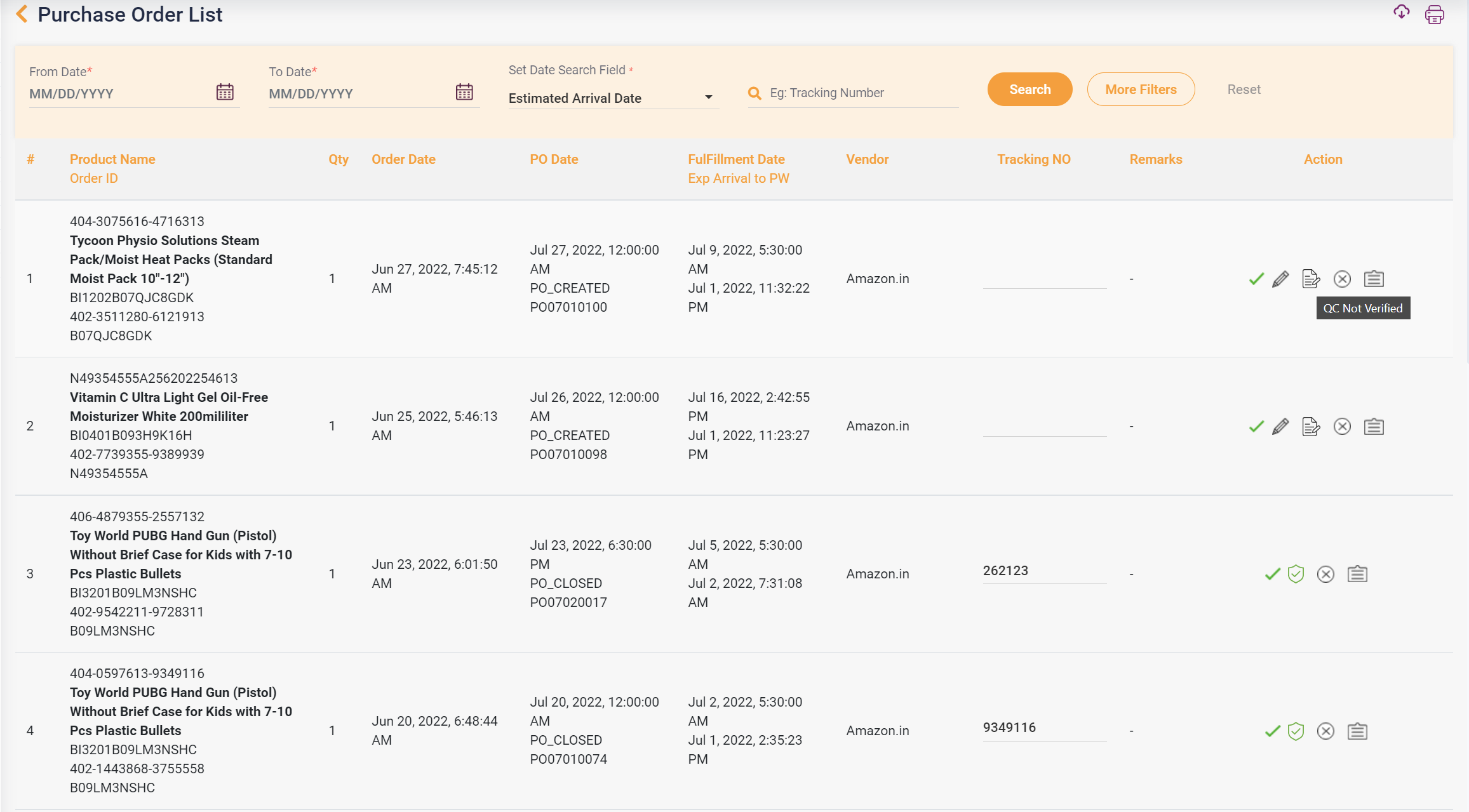Edit PO07010098 using the pencil icon
Image resolution: width=1469 pixels, height=812 pixels.
pos(1280,427)
